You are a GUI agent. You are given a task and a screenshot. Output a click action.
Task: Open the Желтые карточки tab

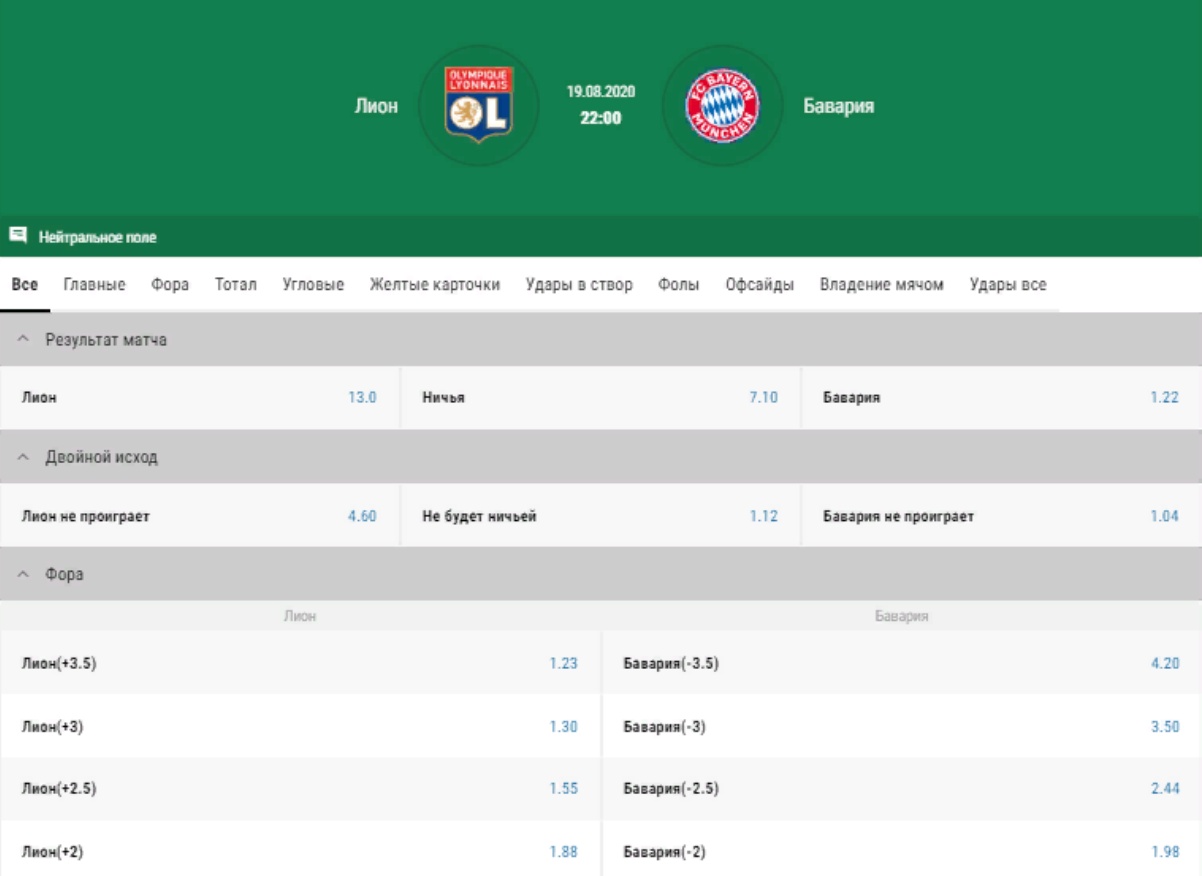(x=435, y=285)
